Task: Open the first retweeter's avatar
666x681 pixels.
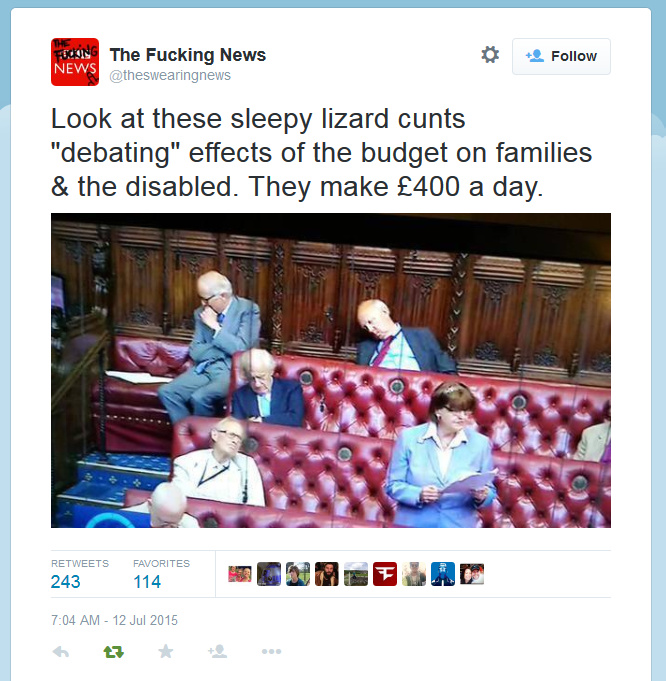Action: click(x=240, y=574)
